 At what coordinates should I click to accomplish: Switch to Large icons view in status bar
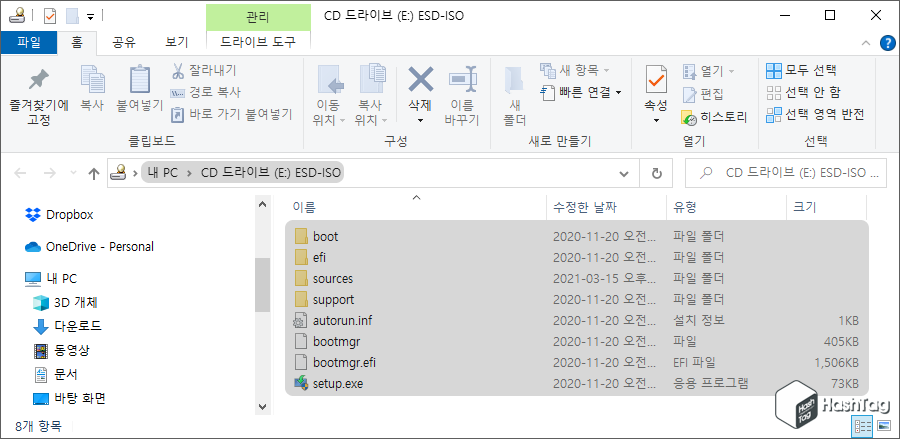point(883,426)
